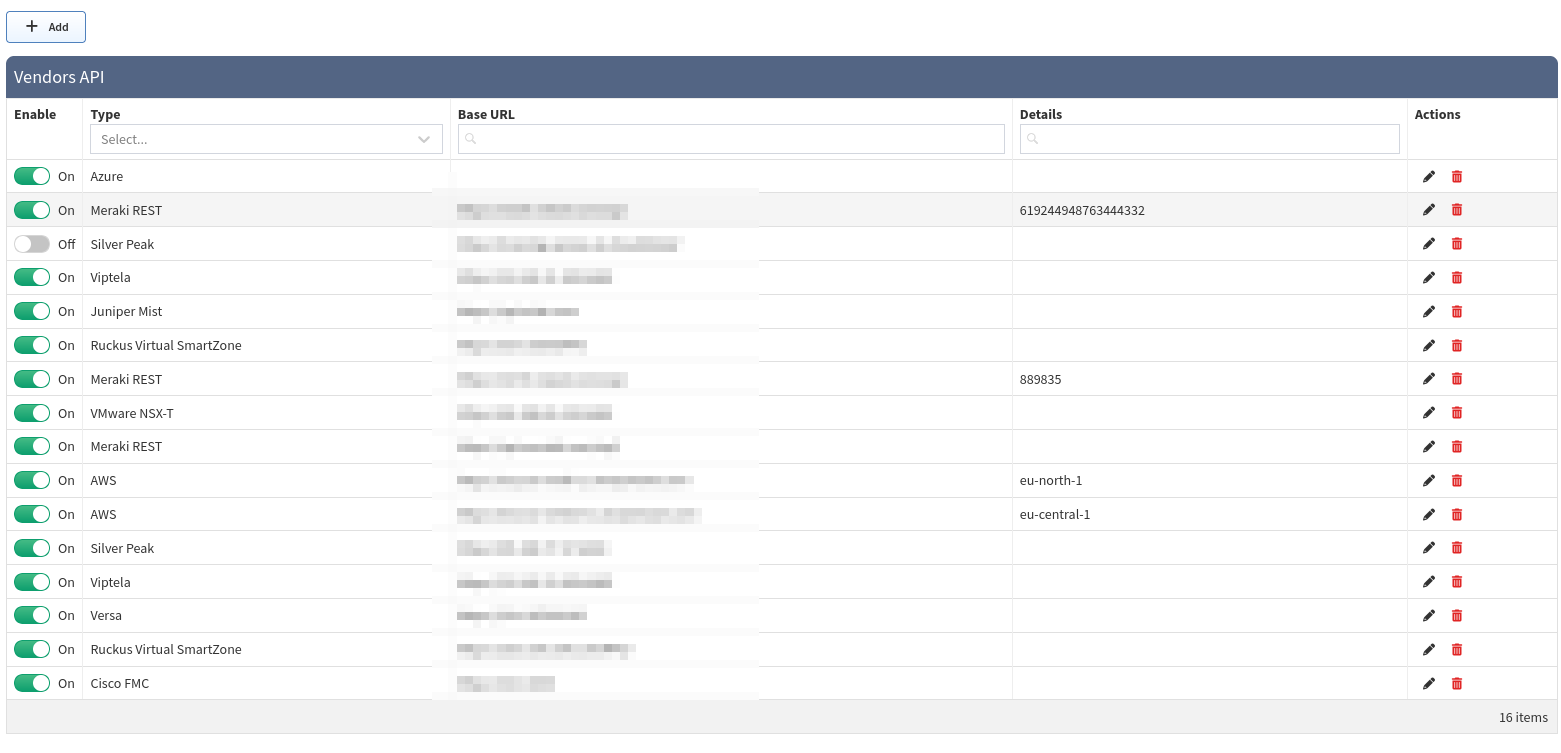The image size is (1561, 753).
Task: Click the search icon in Details filter
Action: (1032, 139)
